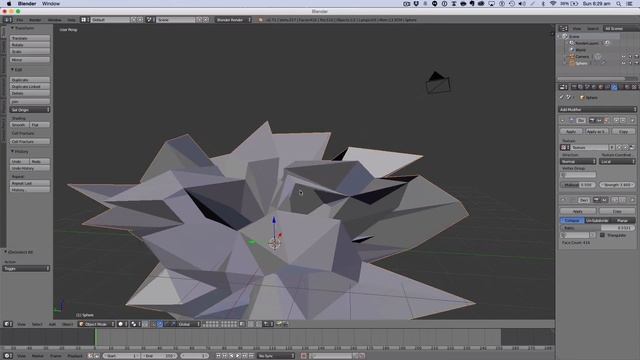
Task: Open the Blender app menu in macOS bar
Action: point(27,4)
